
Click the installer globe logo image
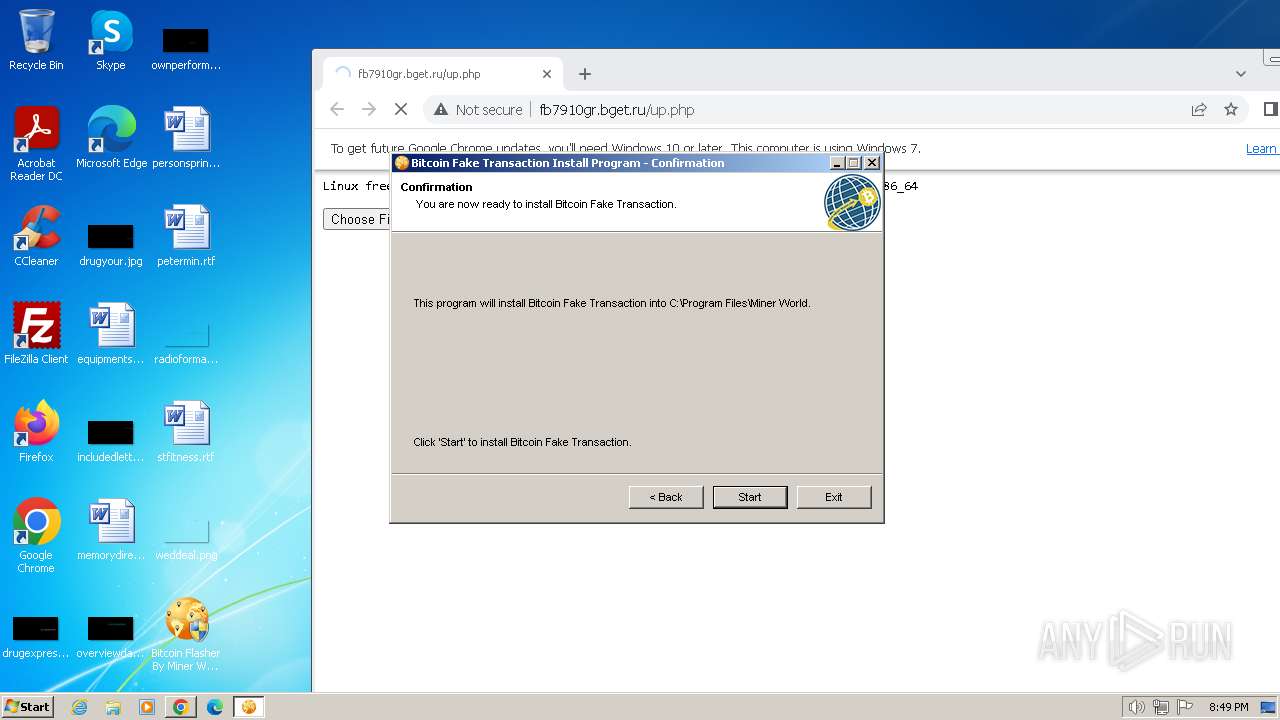tap(852, 202)
